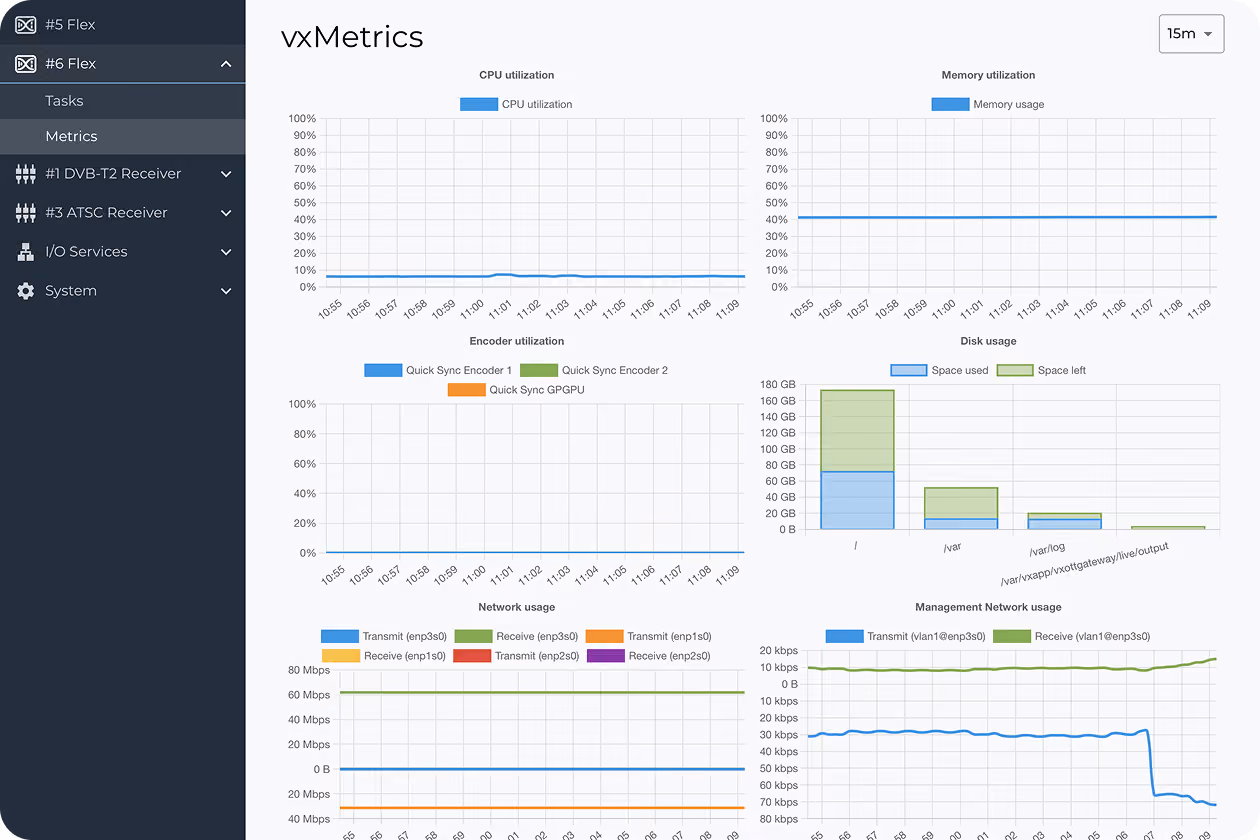
Task: Open the #3 ATSC Receiver menu entry
Action: (122, 213)
